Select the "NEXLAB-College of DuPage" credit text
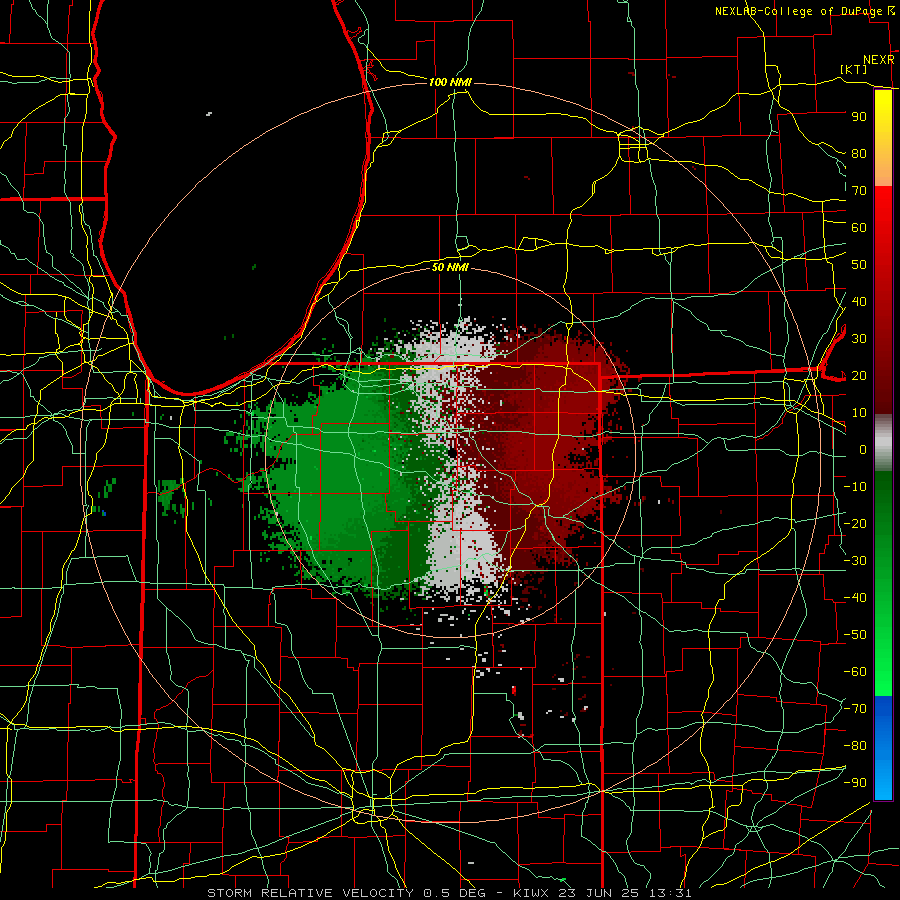Image resolution: width=900 pixels, height=900 pixels. coord(798,11)
